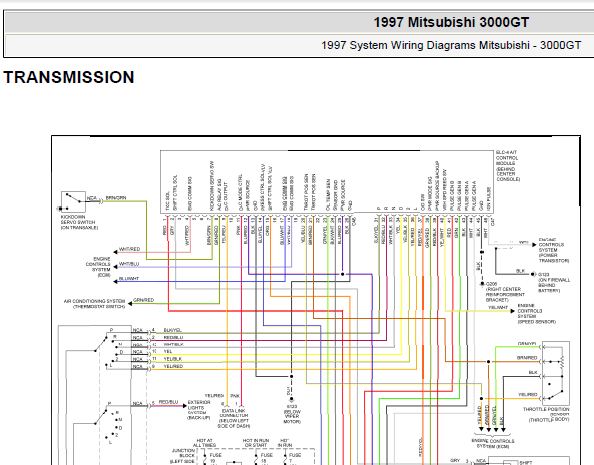This screenshot has height=465, width=594.
Task: Click the "RED/BLU" wire label at pin 2
Action: coord(174,337)
